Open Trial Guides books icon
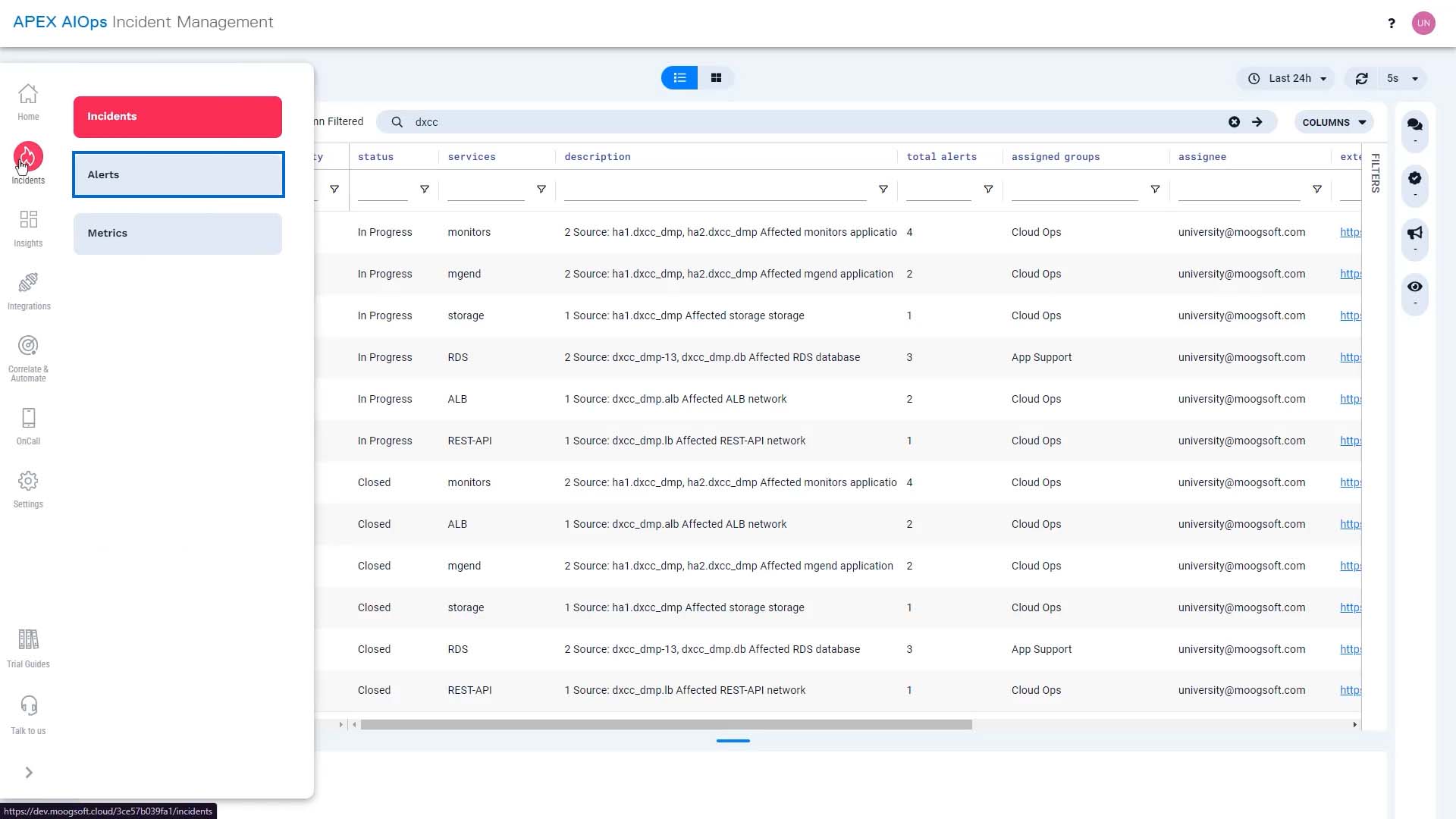Screen dimensions: 1456x819 28,639
